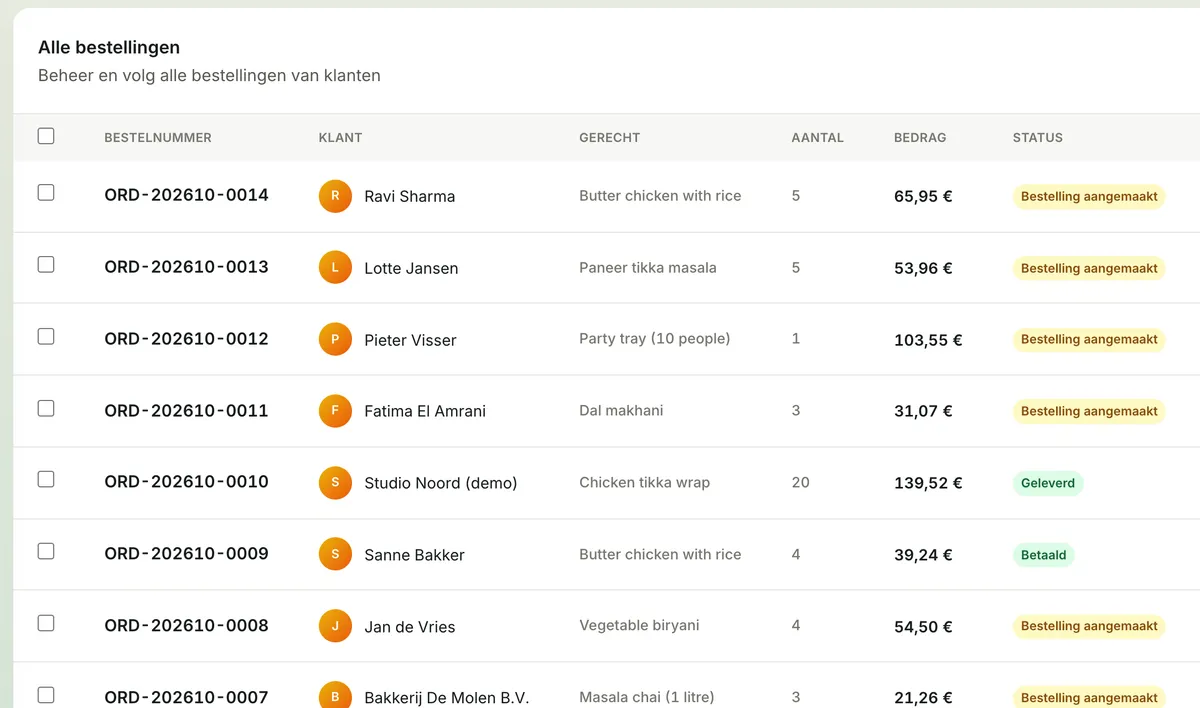Click customer name Bakkerij De Molen B.V.
1200x708 pixels.
[x=446, y=698]
